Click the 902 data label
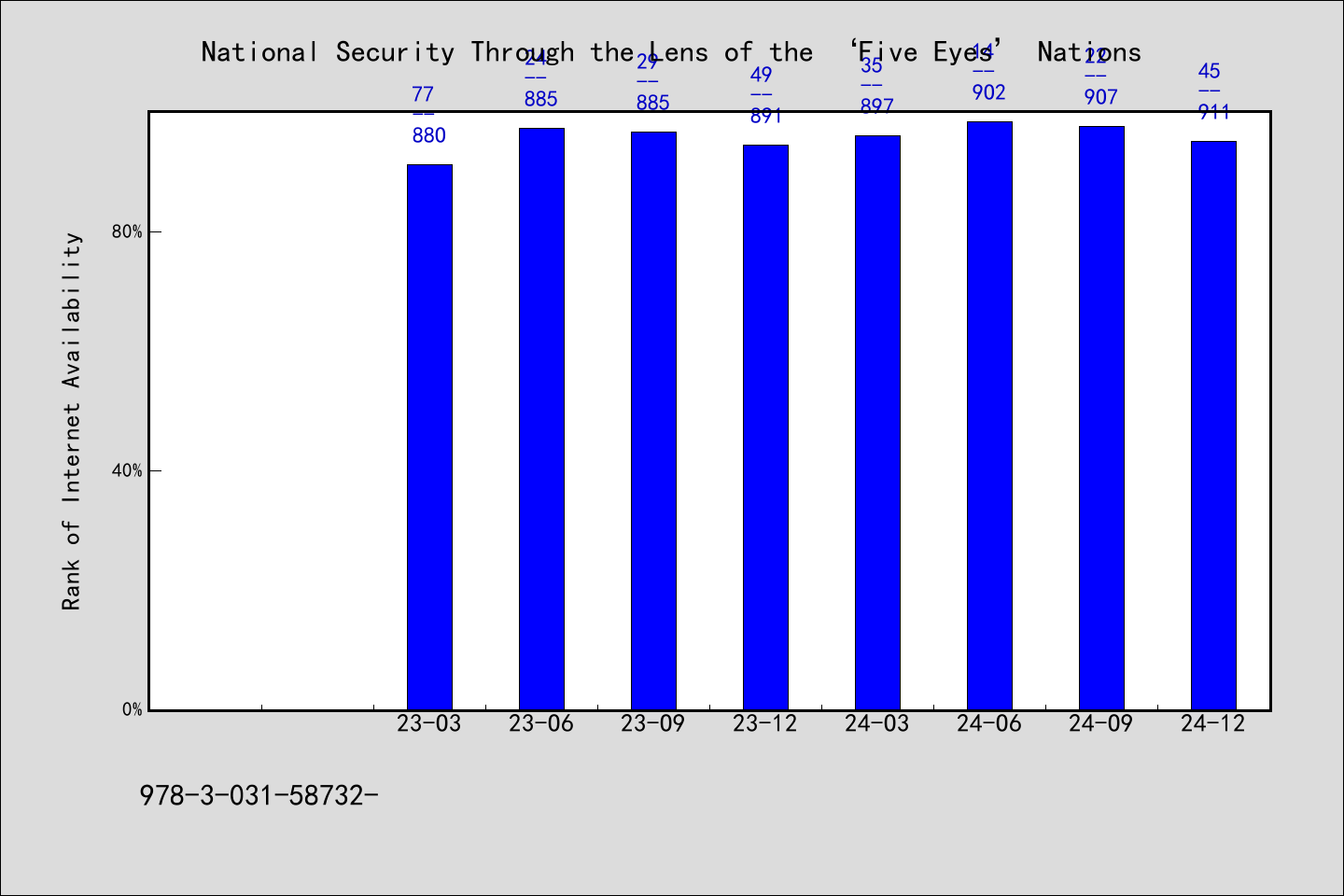 989,92
